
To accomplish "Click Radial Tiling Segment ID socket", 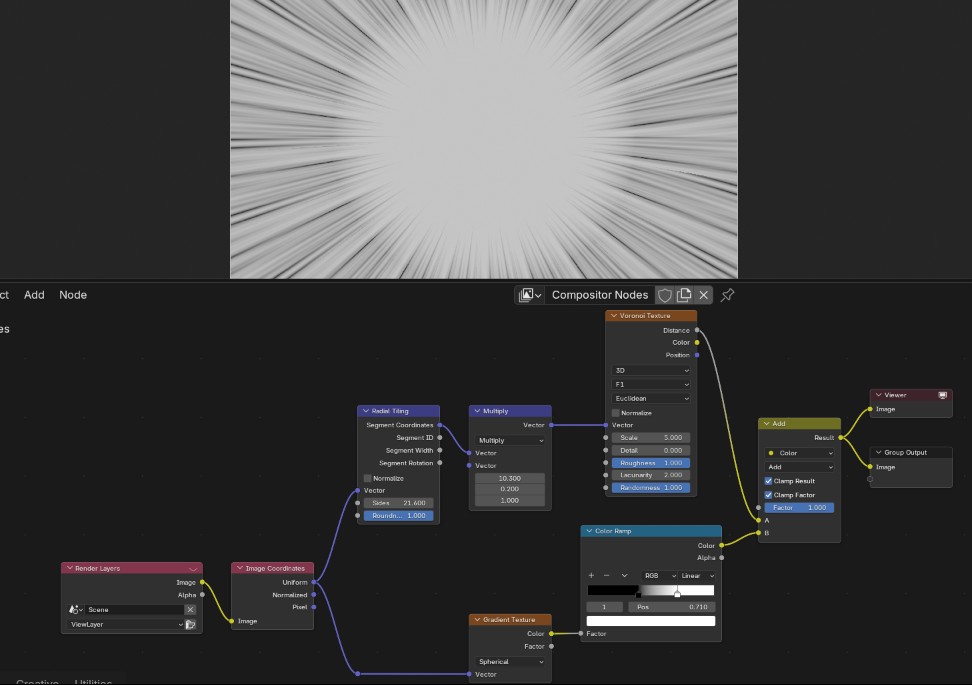I will tap(440, 438).
